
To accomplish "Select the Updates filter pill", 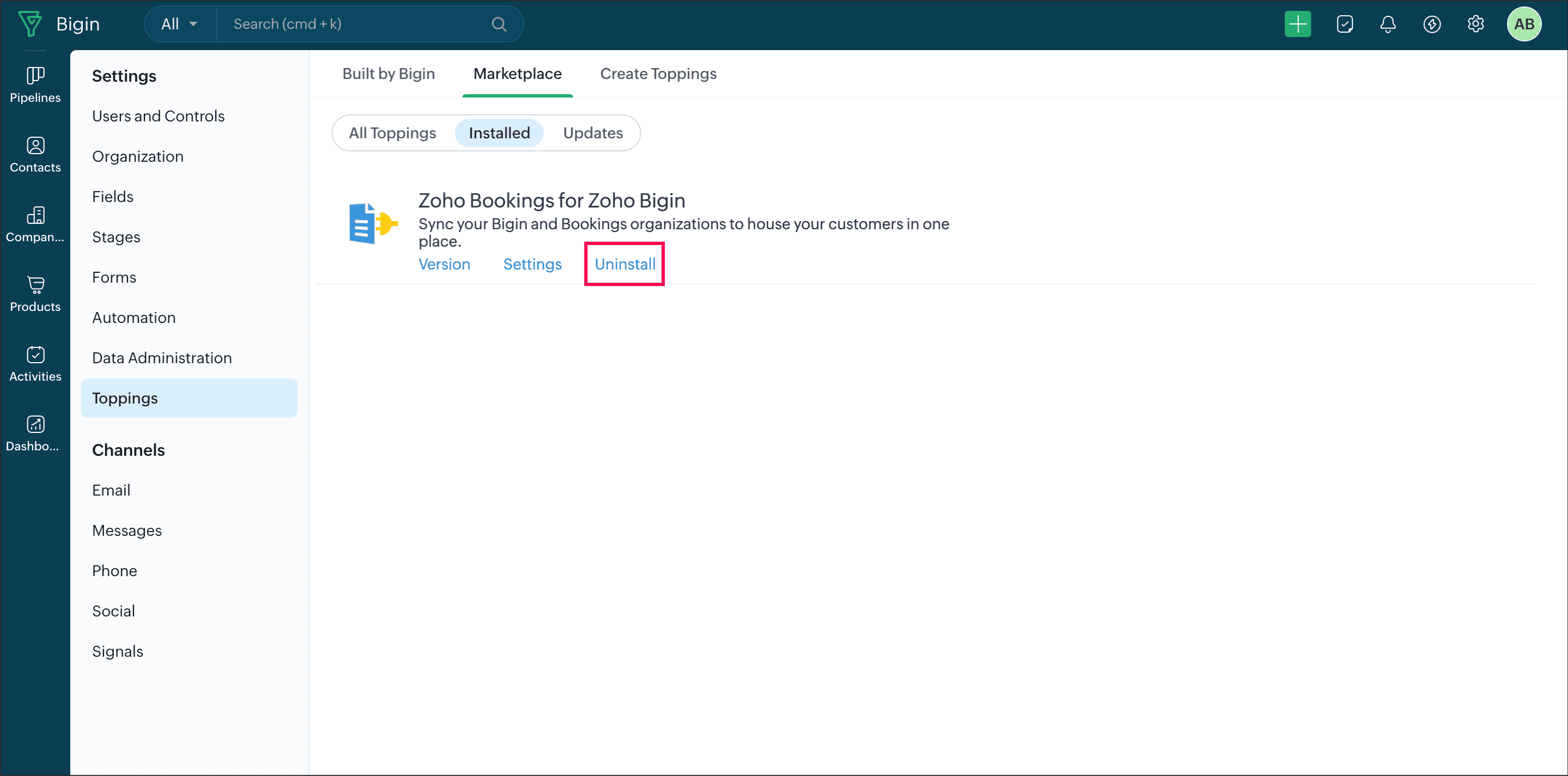I will (592, 133).
